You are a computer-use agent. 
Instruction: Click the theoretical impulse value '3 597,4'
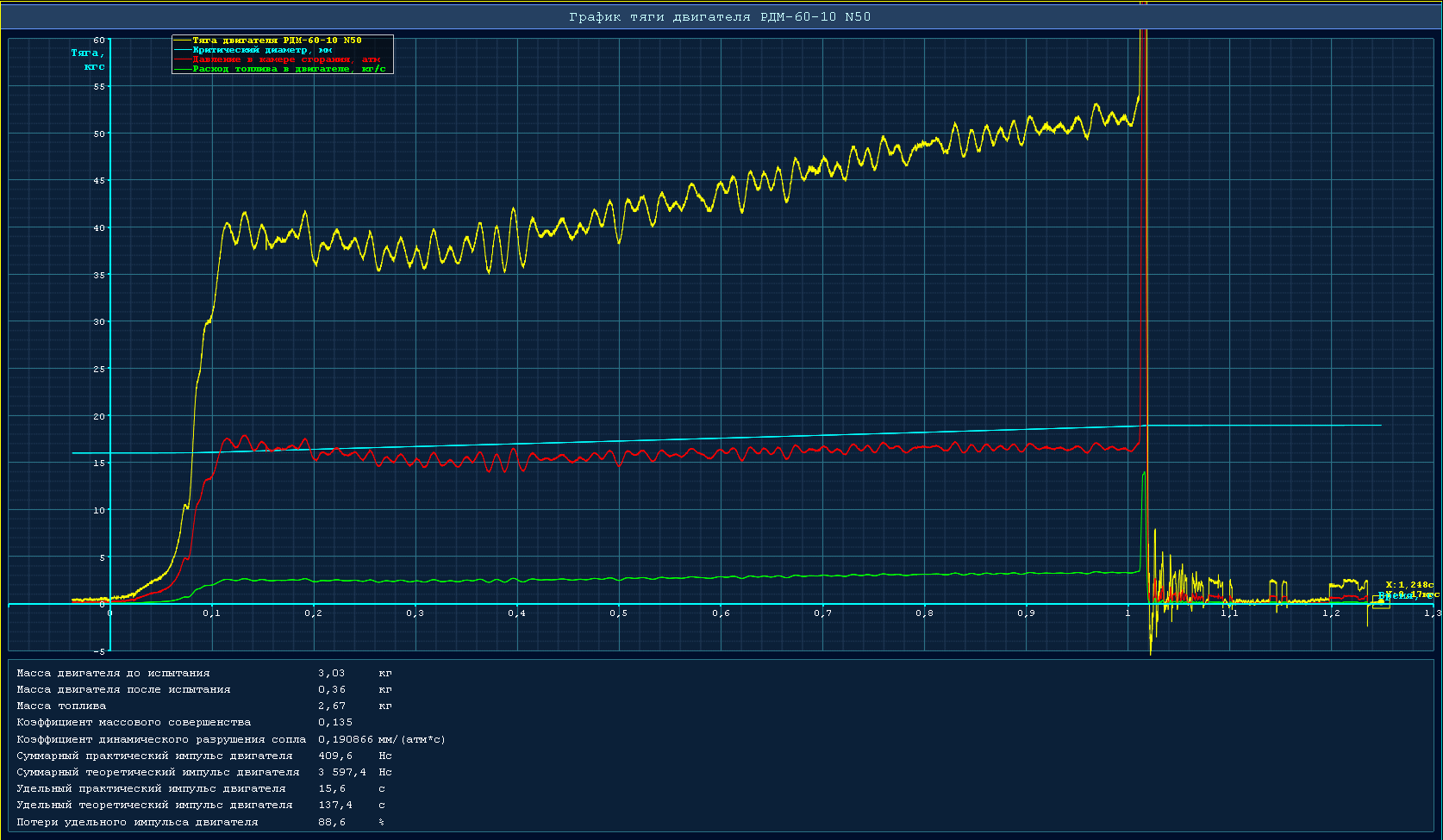pyautogui.click(x=342, y=773)
